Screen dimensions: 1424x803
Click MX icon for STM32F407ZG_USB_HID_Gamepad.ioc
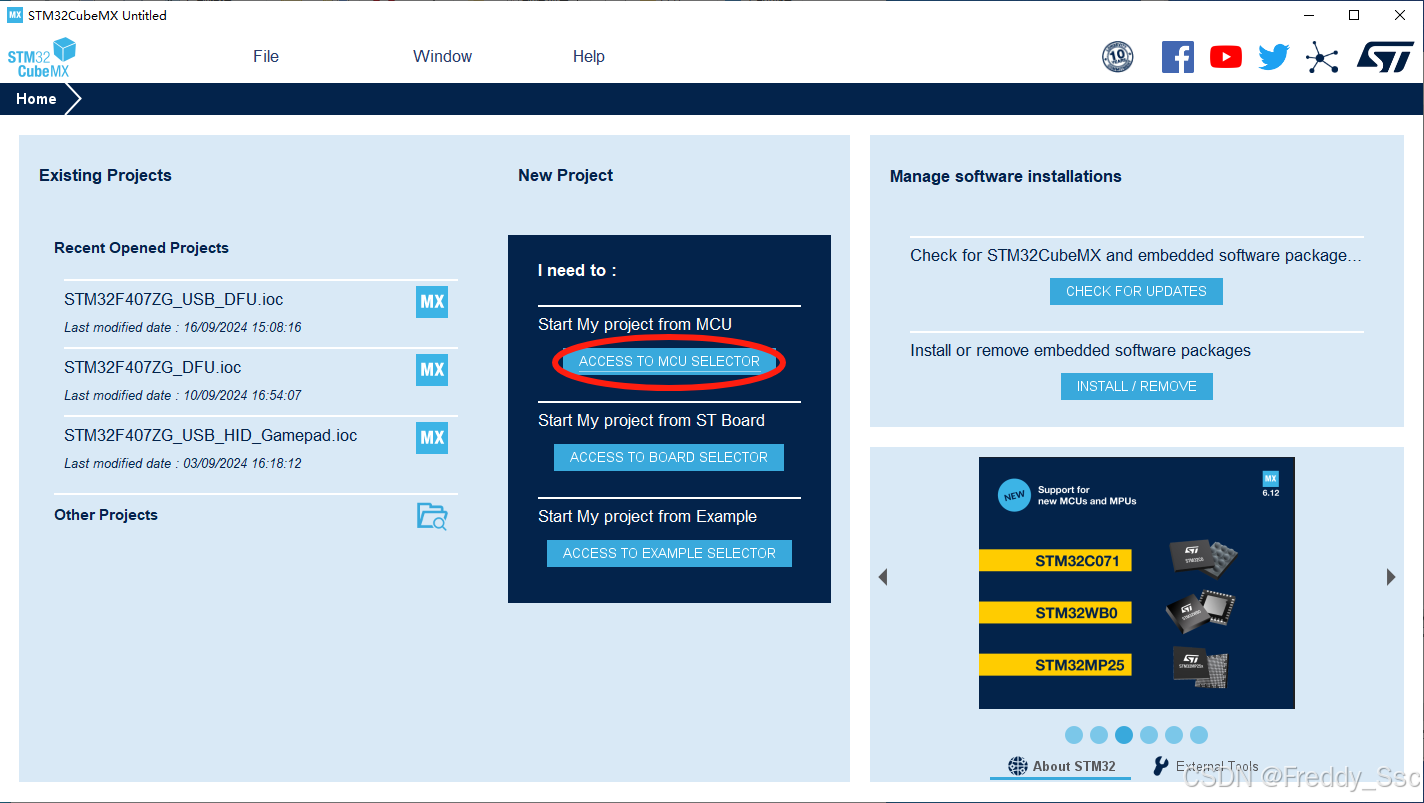tap(432, 438)
